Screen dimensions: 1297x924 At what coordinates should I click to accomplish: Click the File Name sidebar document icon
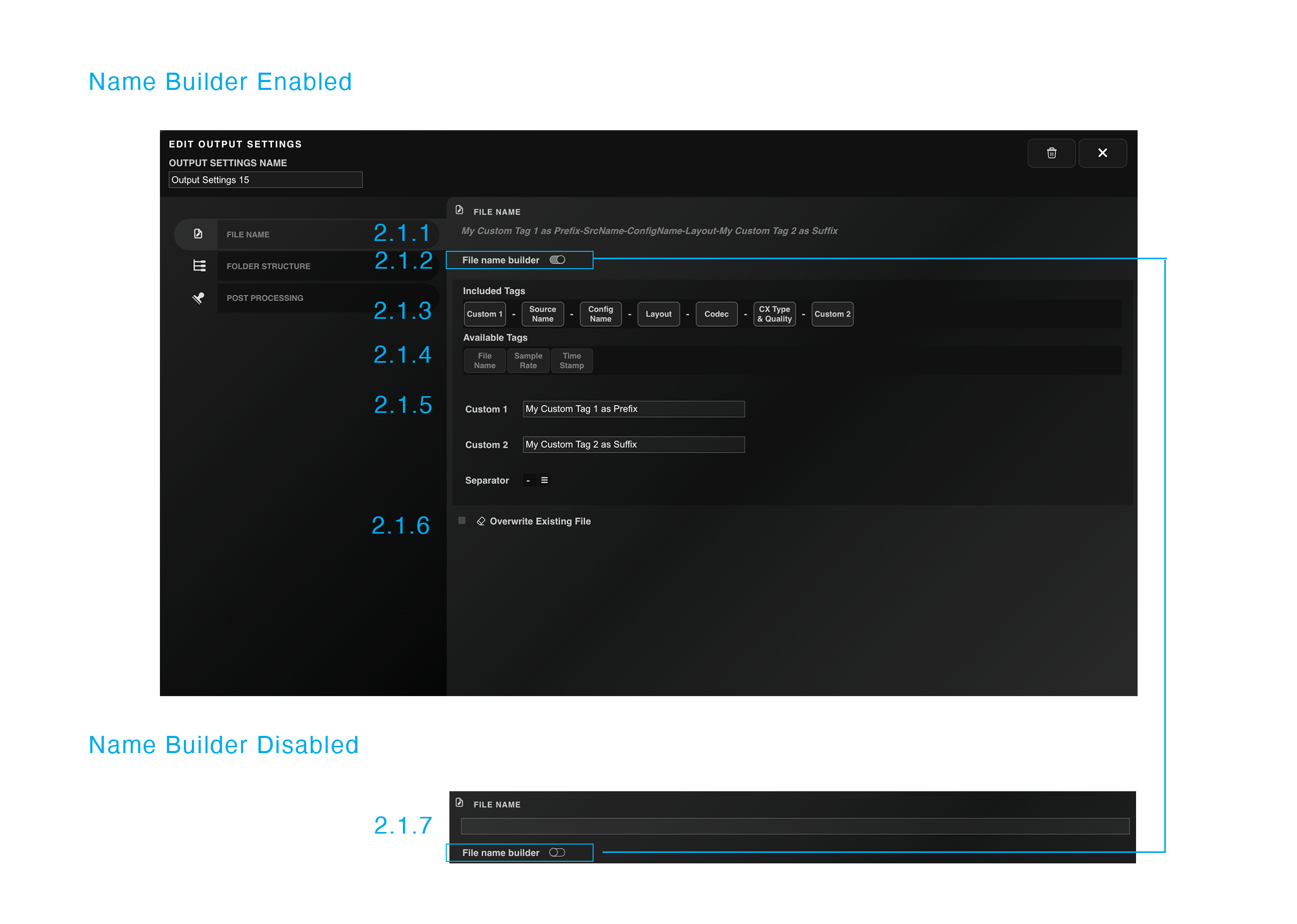(198, 234)
